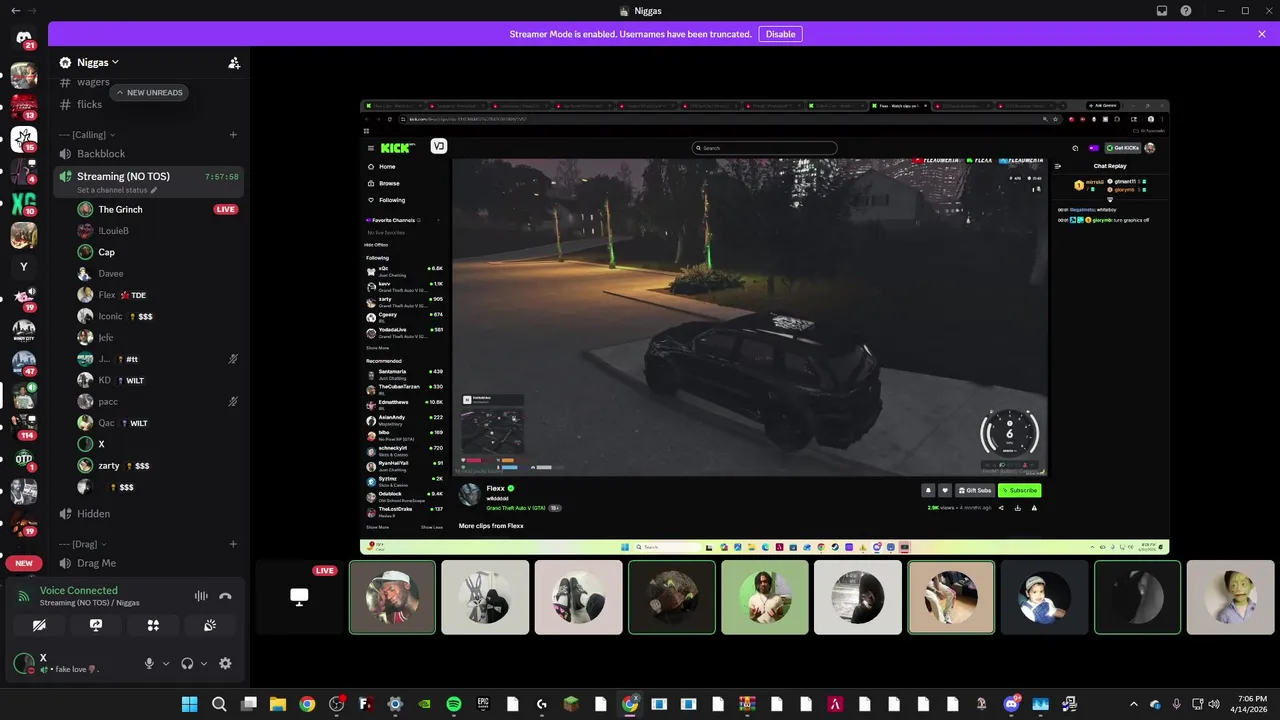Open the OTD server with 1 notification

(24, 459)
